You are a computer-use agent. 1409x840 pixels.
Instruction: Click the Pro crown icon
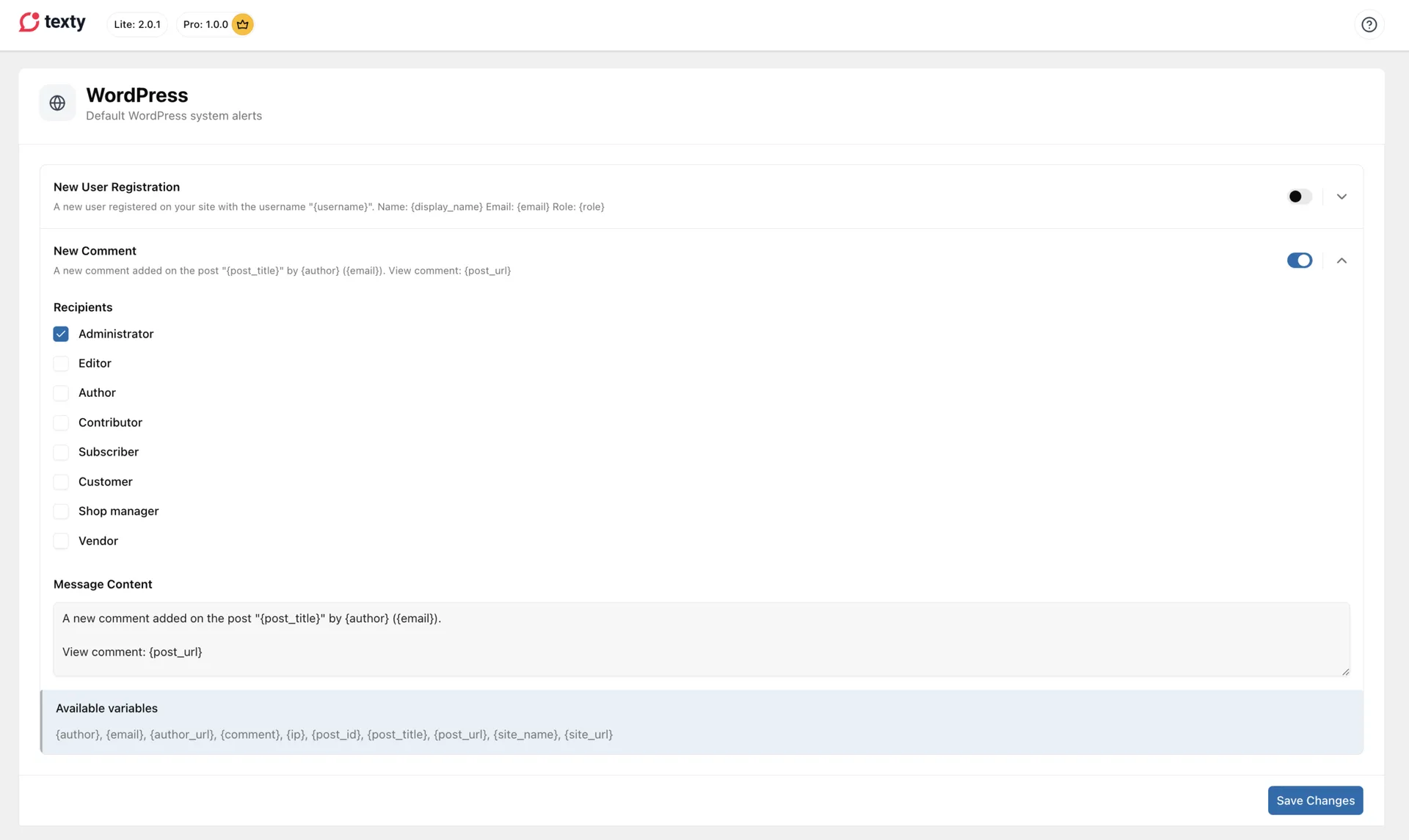coord(243,24)
